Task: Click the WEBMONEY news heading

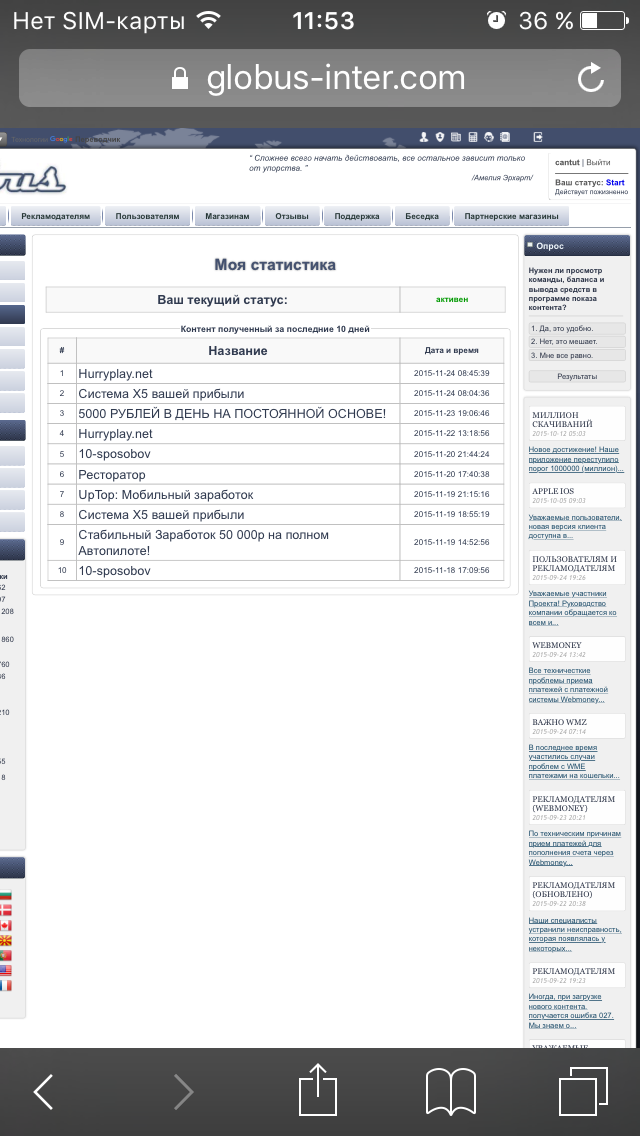Action: coord(557,645)
